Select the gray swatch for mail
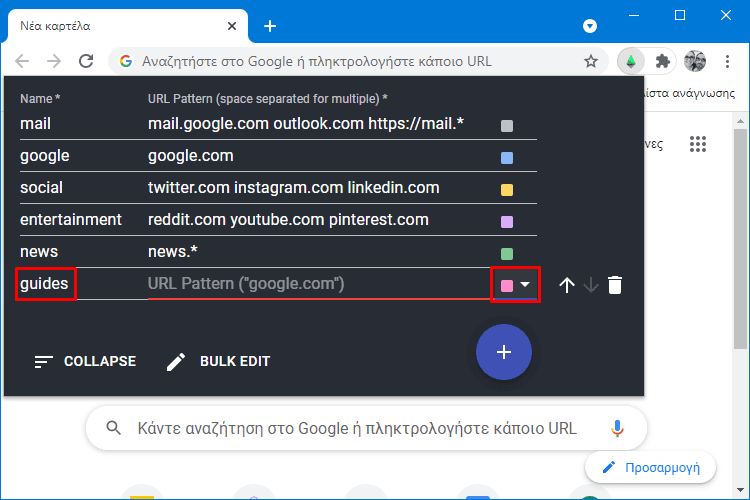750x500 pixels. pos(507,126)
